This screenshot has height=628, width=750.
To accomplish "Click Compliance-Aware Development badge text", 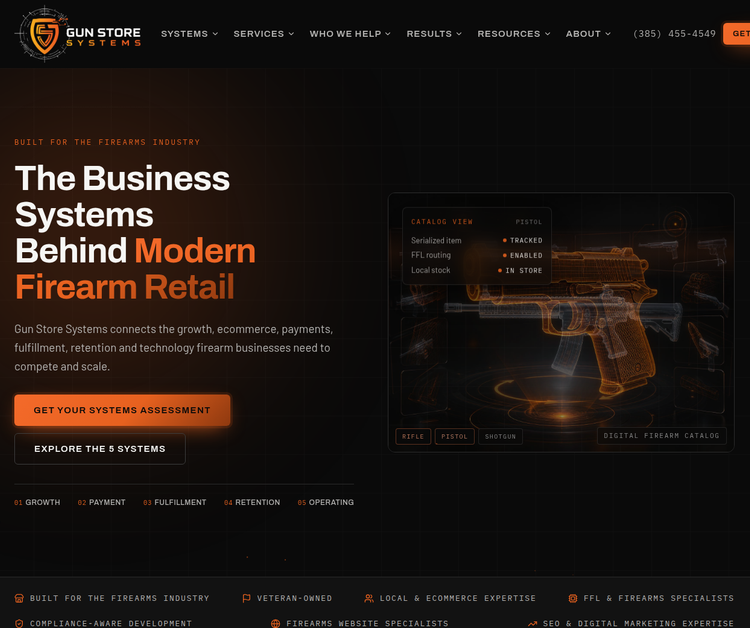I will [x=110, y=624].
